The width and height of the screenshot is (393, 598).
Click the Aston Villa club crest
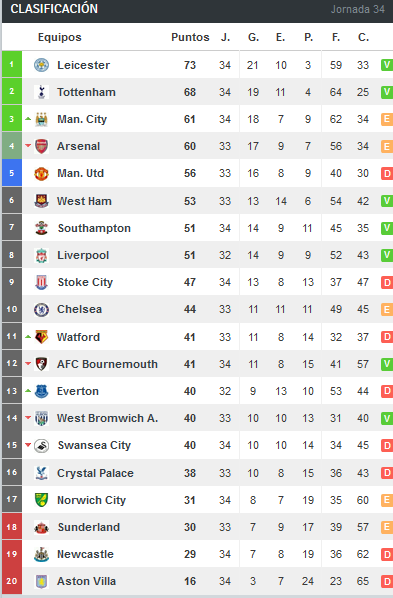41,581
